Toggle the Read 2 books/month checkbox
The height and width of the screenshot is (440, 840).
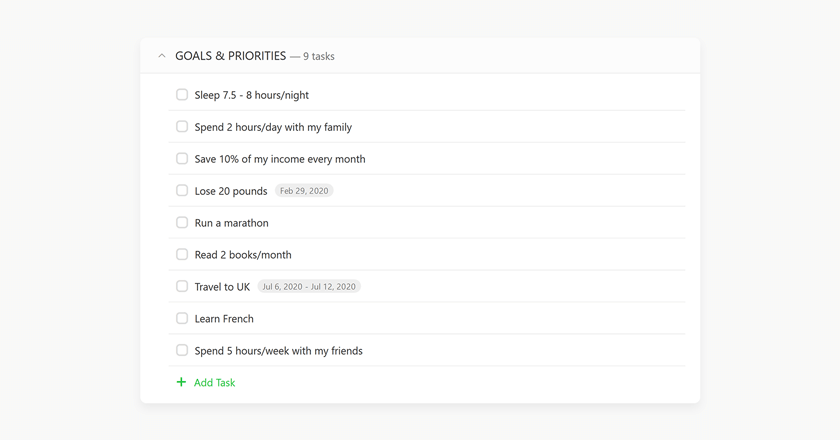pyautogui.click(x=182, y=255)
